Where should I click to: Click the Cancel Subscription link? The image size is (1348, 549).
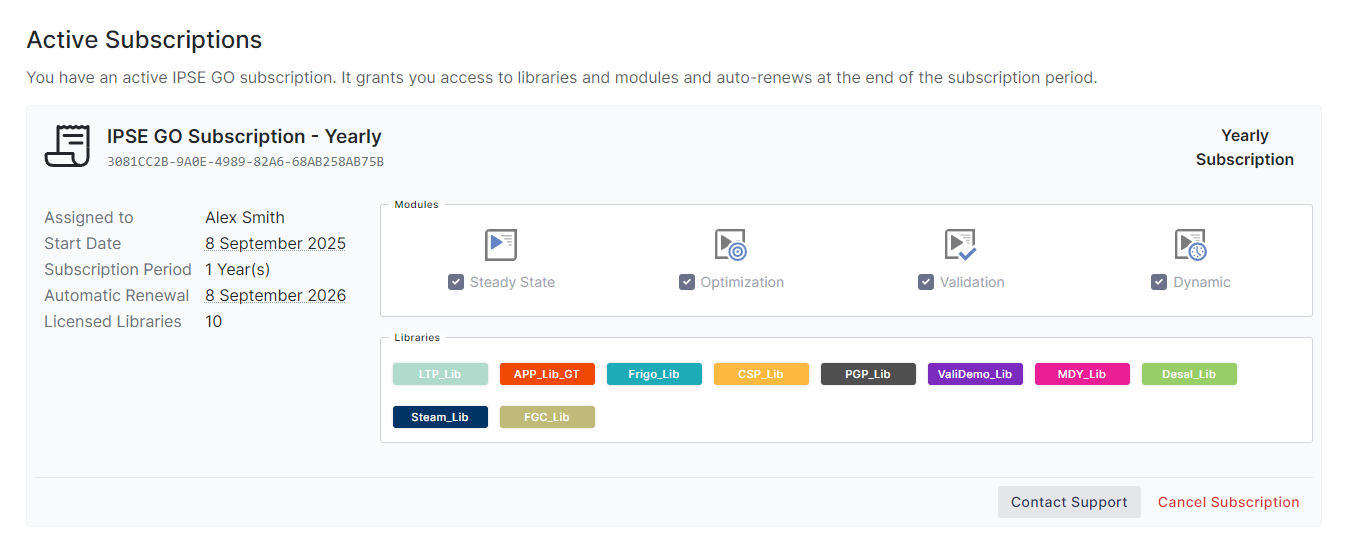pos(1228,502)
